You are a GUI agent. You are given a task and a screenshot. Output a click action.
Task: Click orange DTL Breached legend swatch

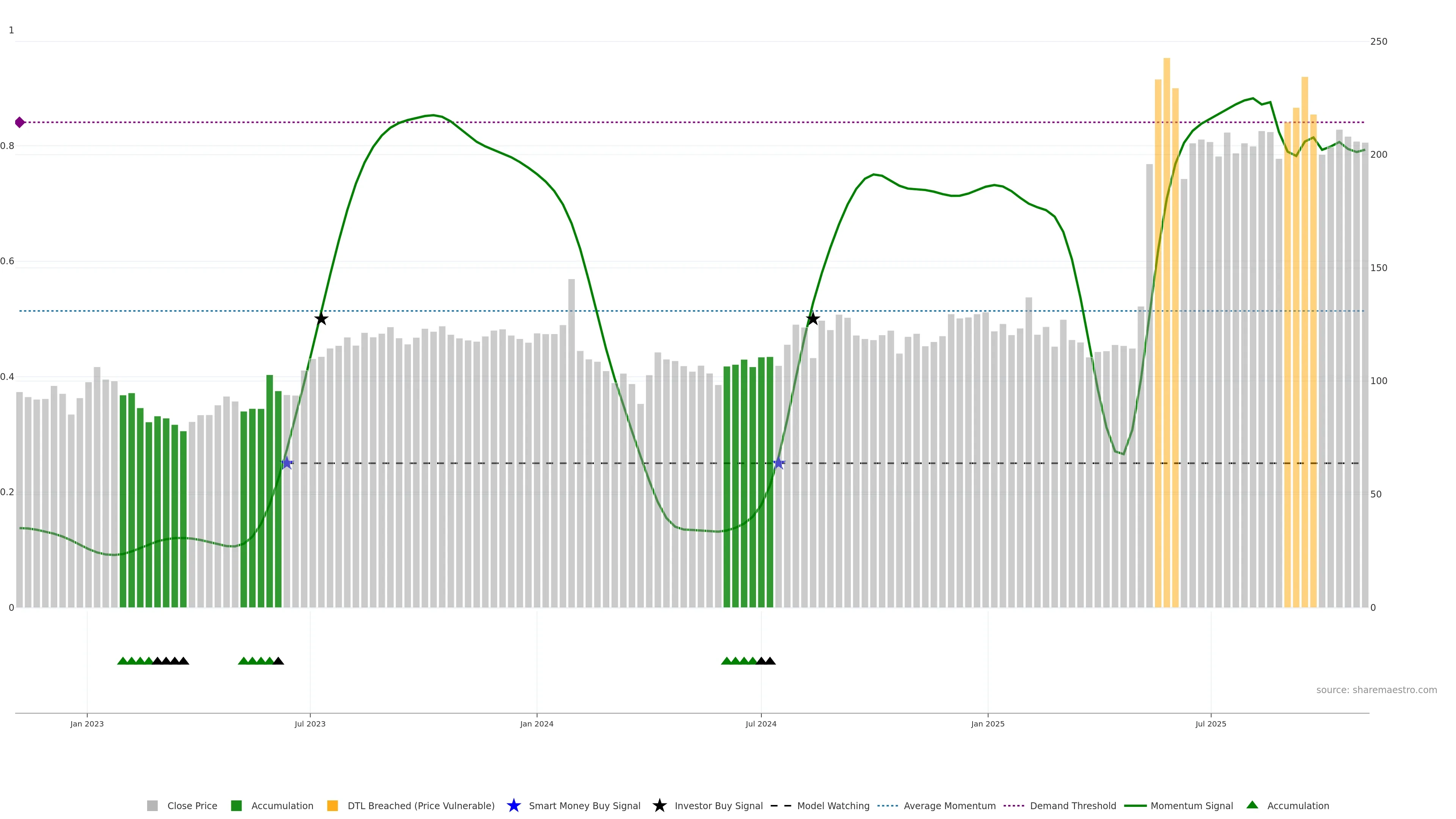[333, 805]
